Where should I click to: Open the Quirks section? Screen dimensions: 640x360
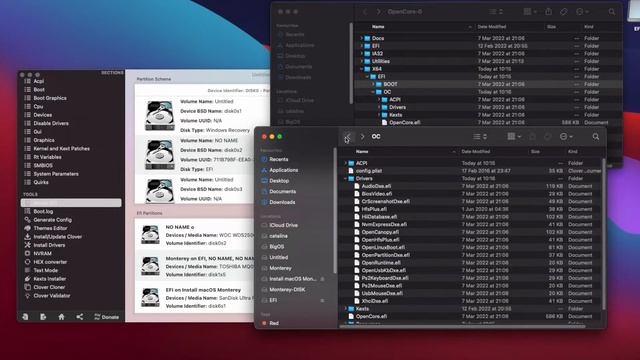pos(41,182)
